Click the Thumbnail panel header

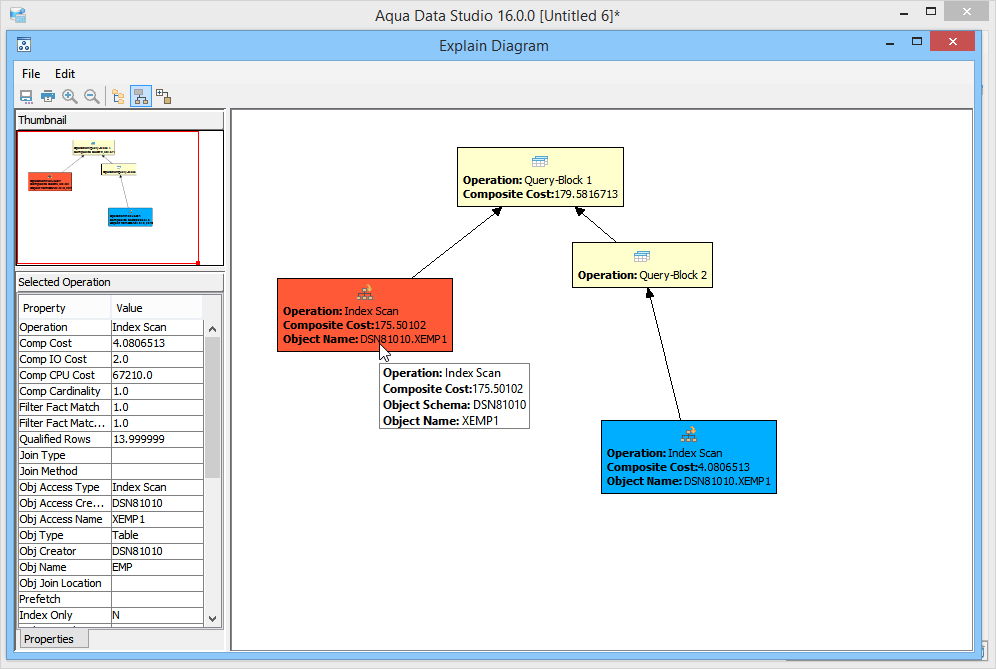coord(119,120)
